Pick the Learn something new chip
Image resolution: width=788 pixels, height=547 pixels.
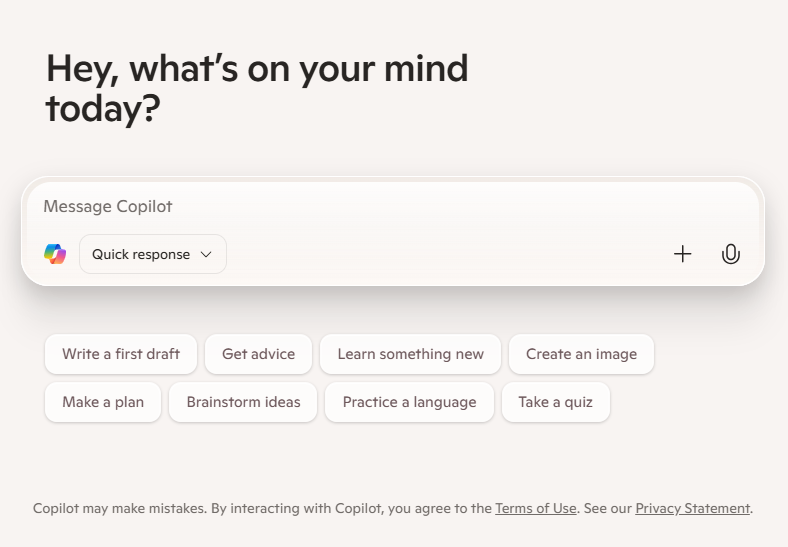click(410, 354)
